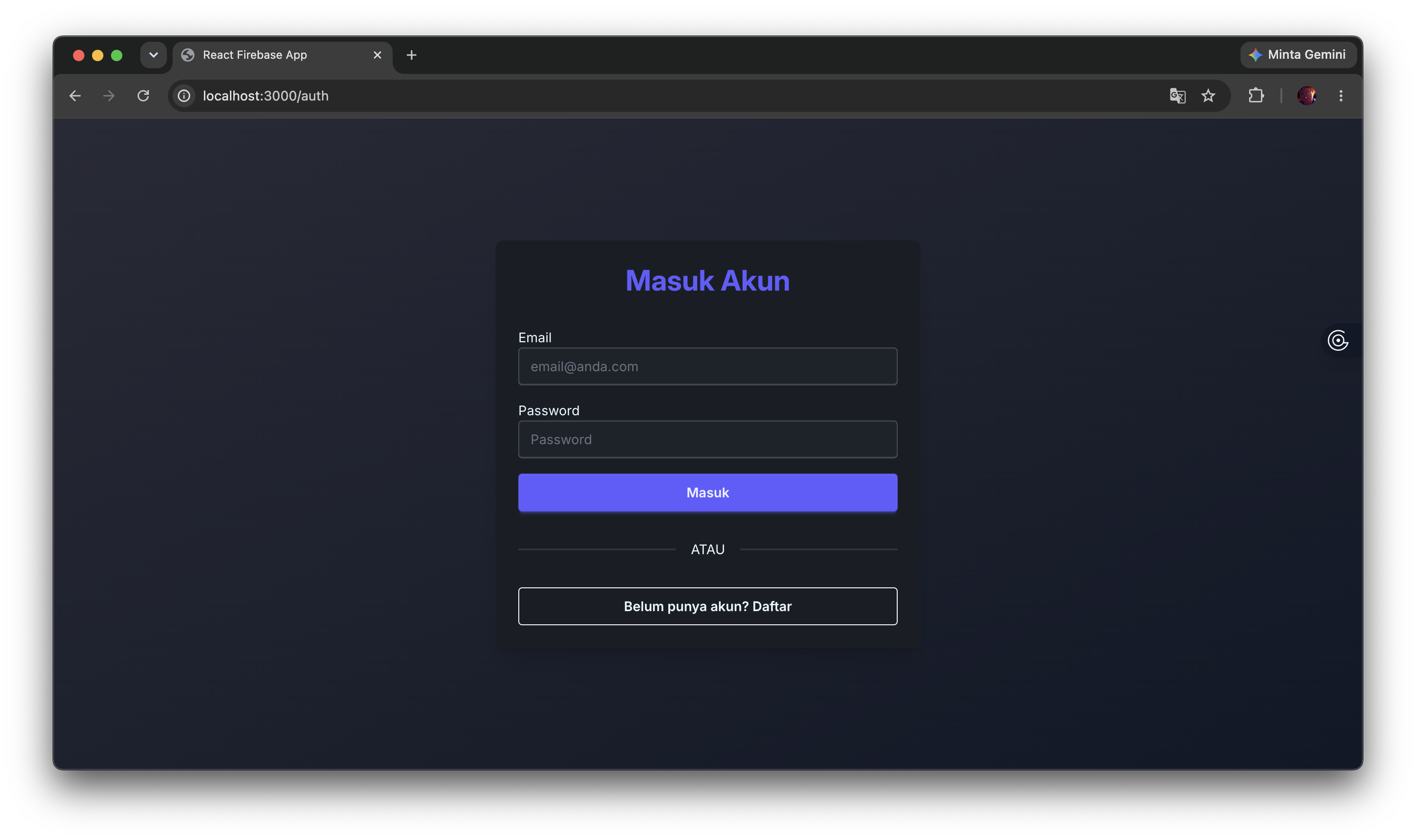Click the browser forward arrow
1416x840 pixels.
coord(109,96)
